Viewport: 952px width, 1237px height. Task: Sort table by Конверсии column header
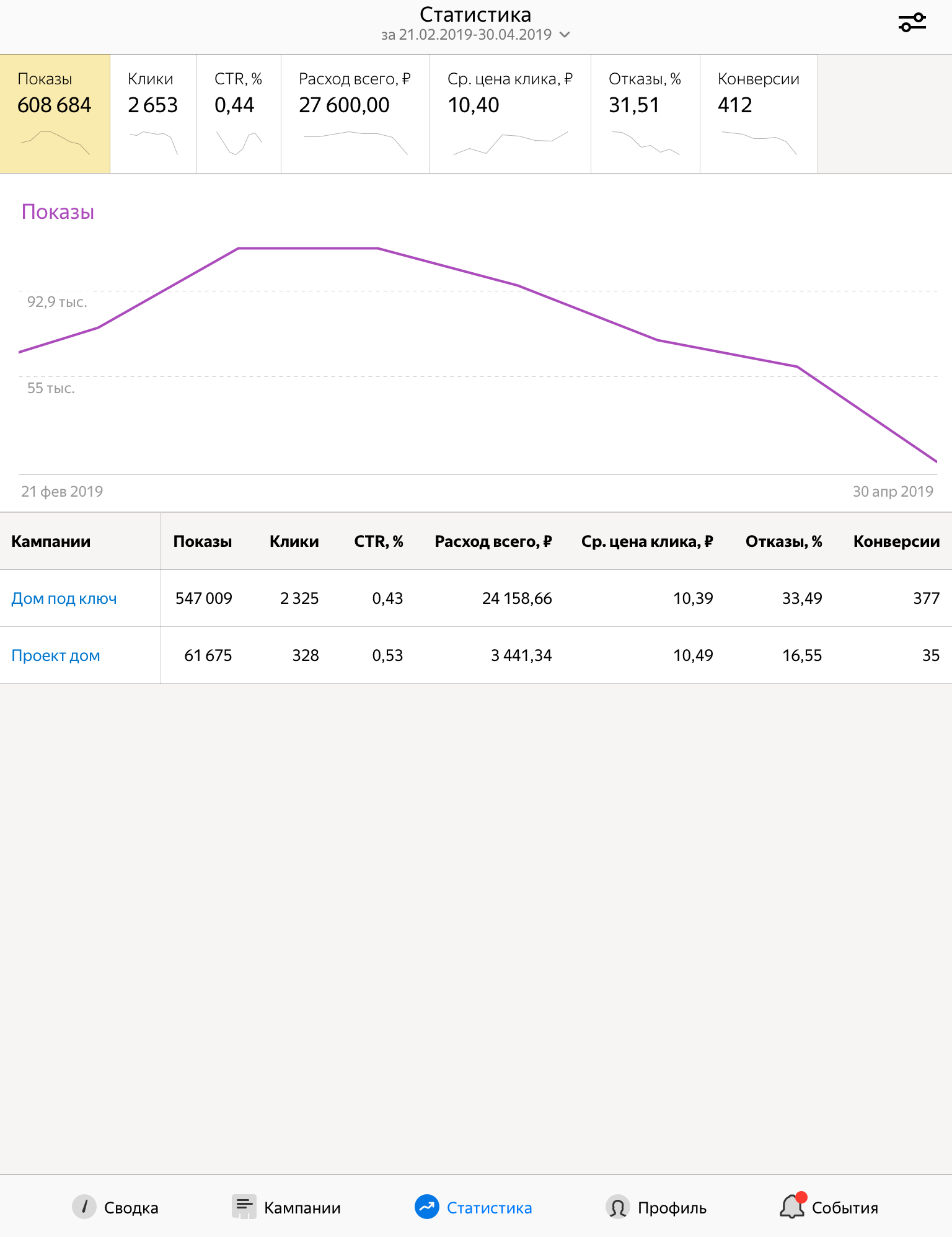point(896,541)
